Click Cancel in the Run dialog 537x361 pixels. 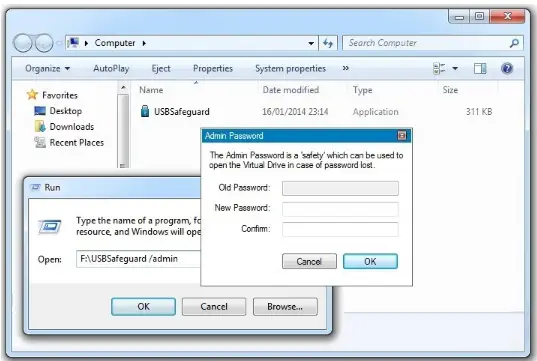pos(214,306)
